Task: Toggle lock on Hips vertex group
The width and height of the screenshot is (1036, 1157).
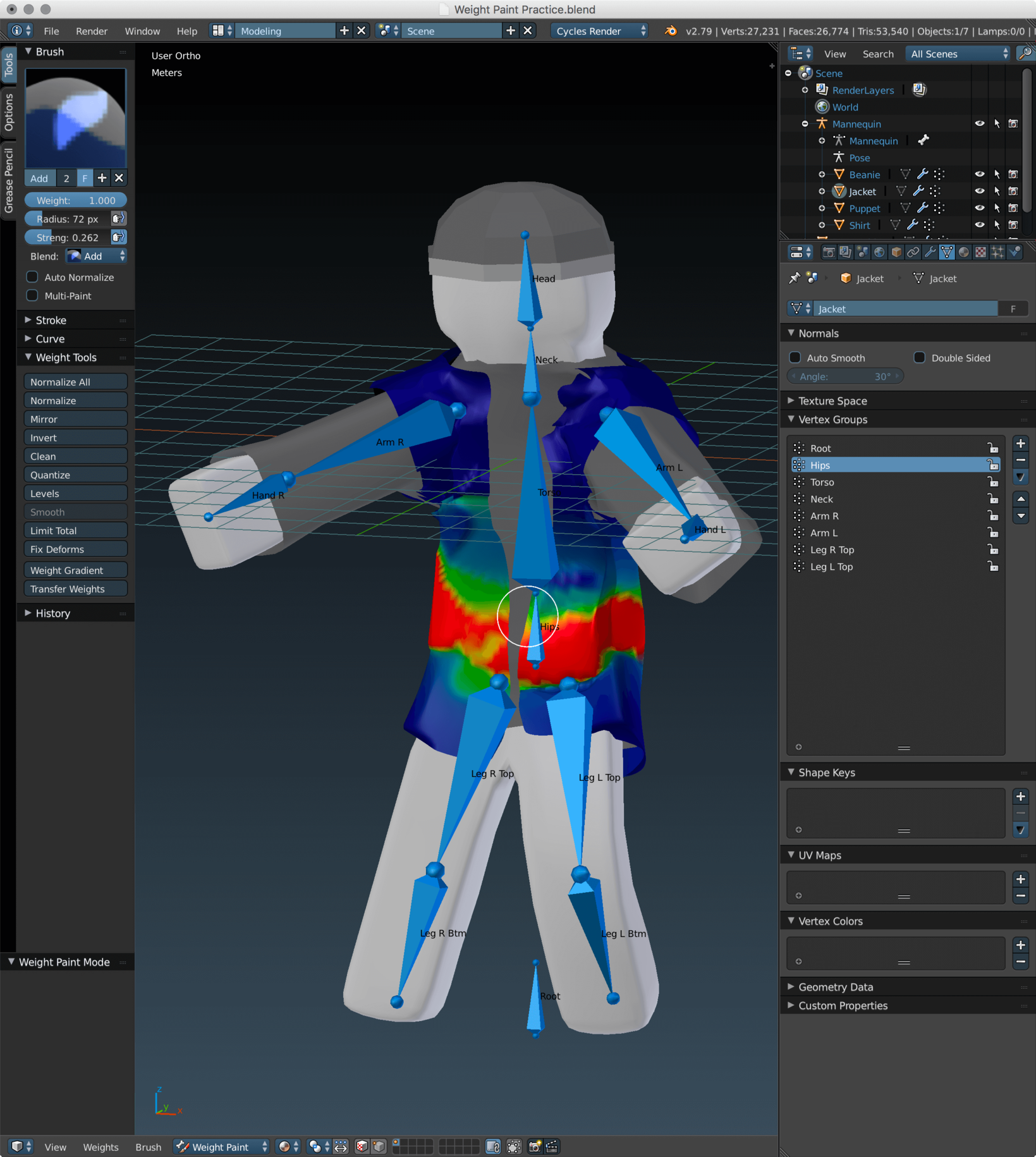Action: (x=993, y=465)
